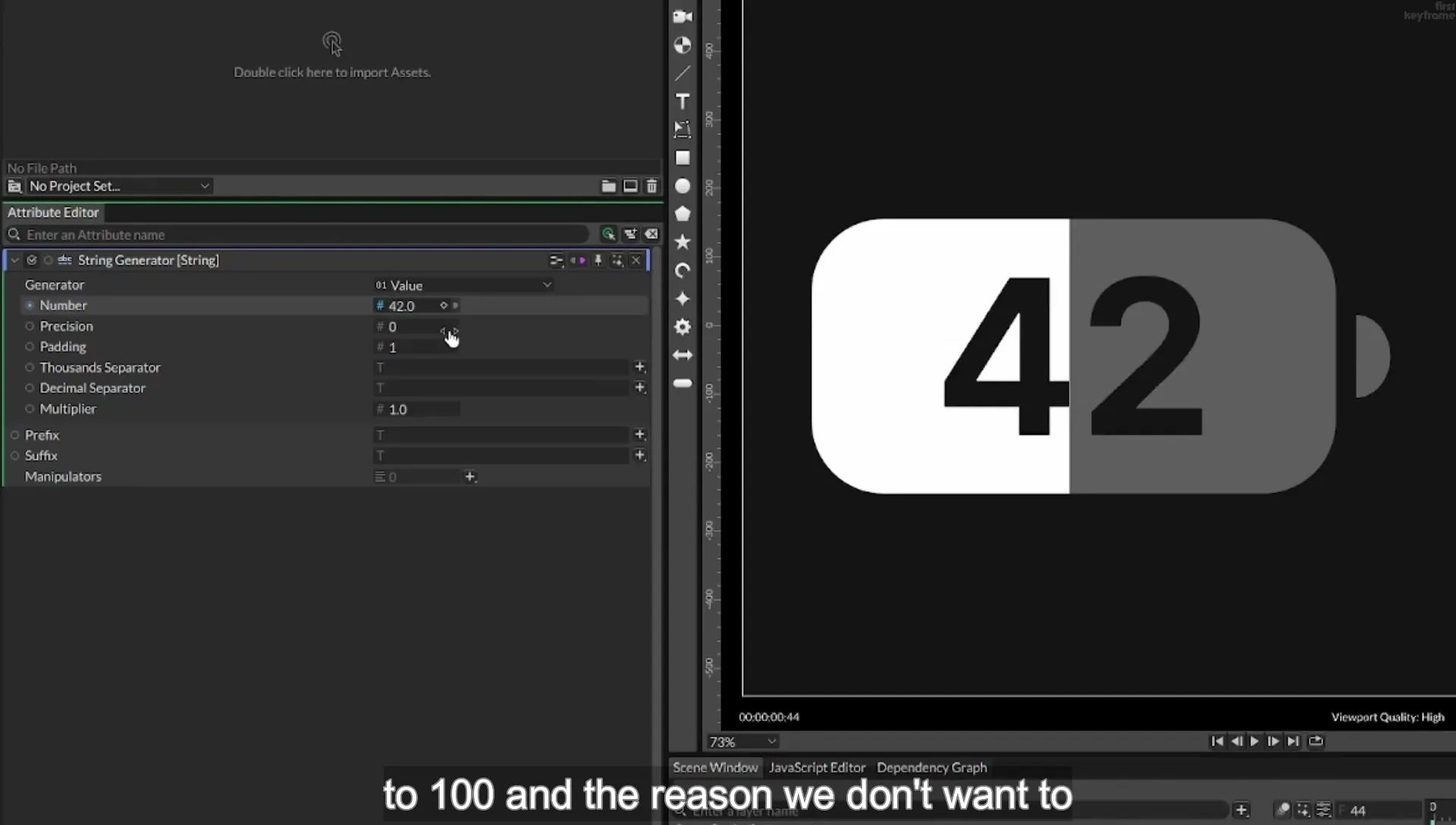Click the Number value field 42.0

pos(410,306)
